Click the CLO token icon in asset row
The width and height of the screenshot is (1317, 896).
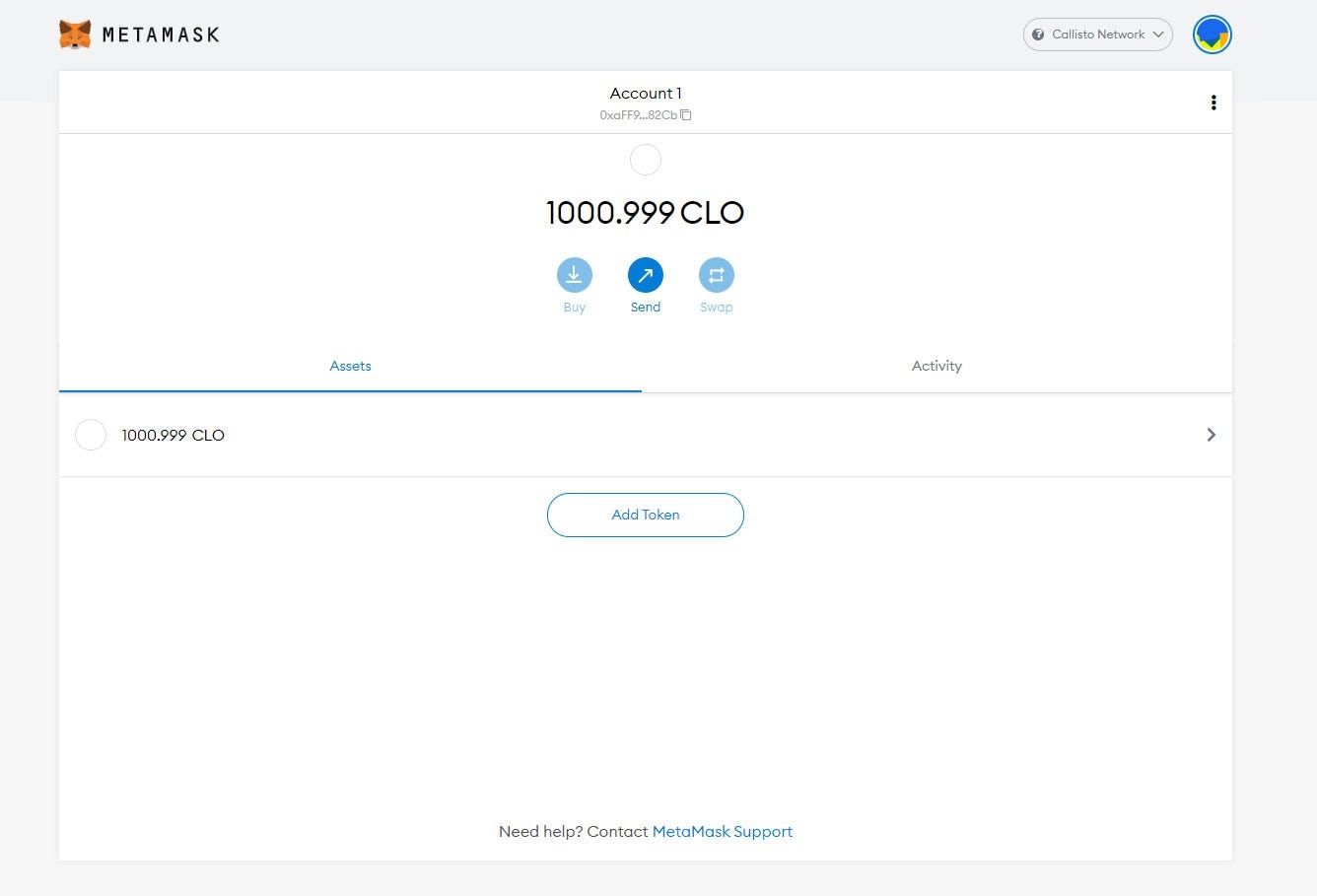(91, 435)
